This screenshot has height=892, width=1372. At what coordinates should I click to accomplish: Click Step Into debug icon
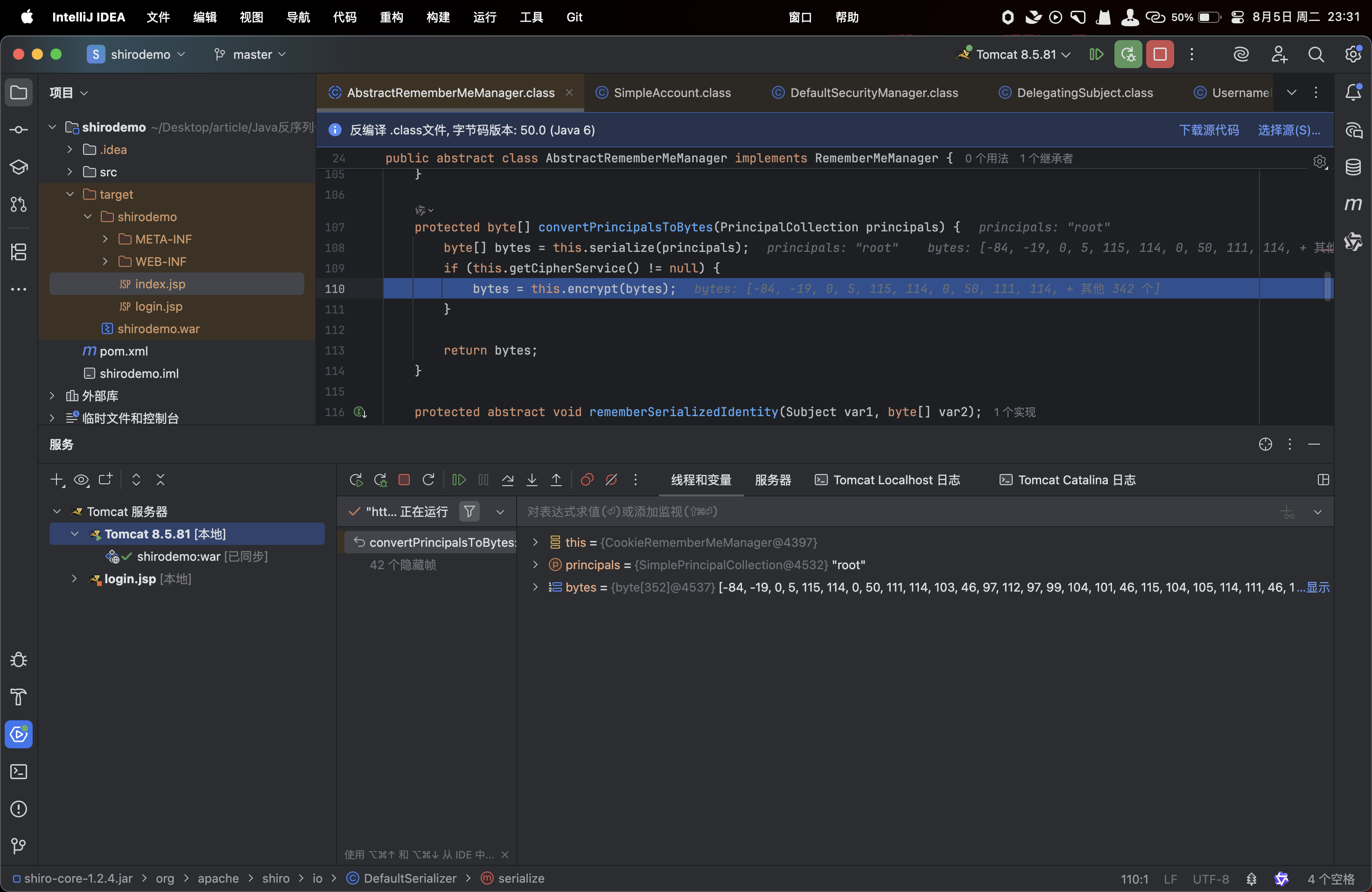(532, 480)
